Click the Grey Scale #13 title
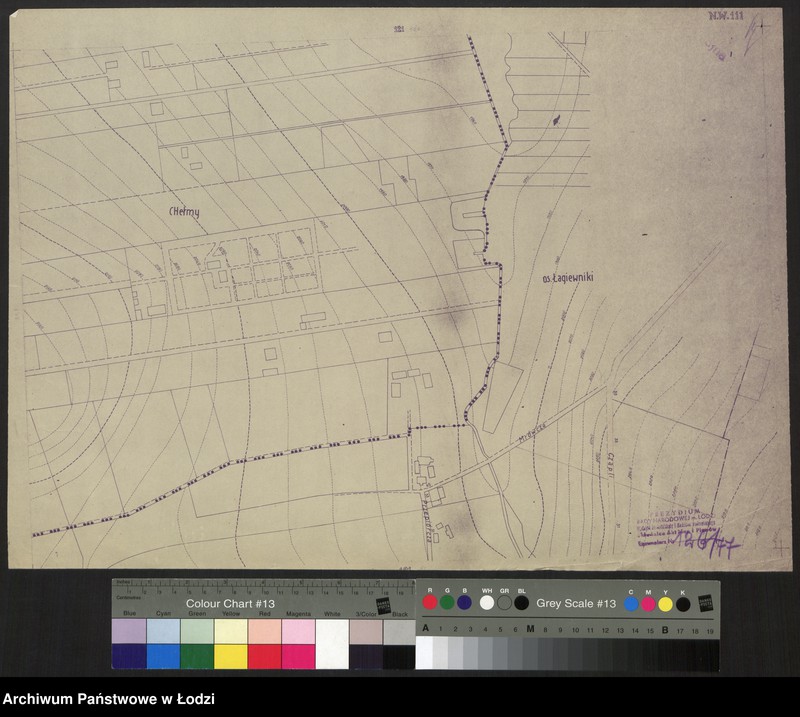This screenshot has height=717, width=800. [576, 604]
